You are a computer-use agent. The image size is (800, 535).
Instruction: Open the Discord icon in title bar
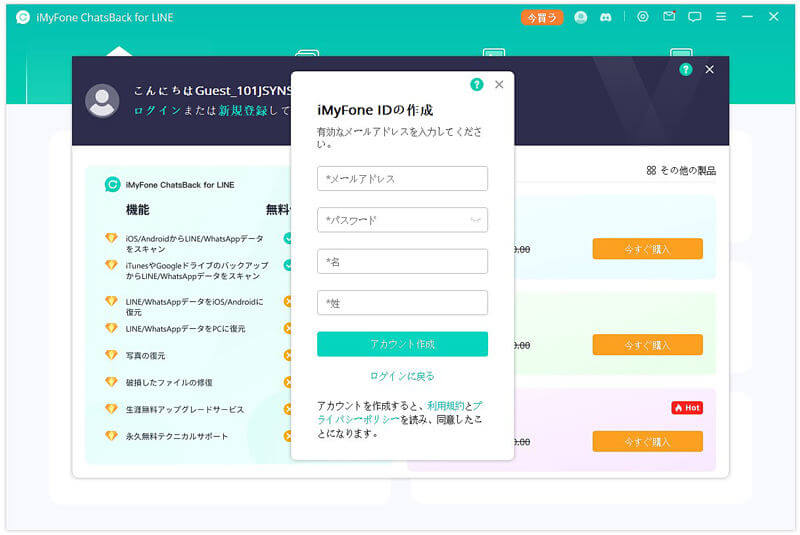pyautogui.click(x=606, y=17)
